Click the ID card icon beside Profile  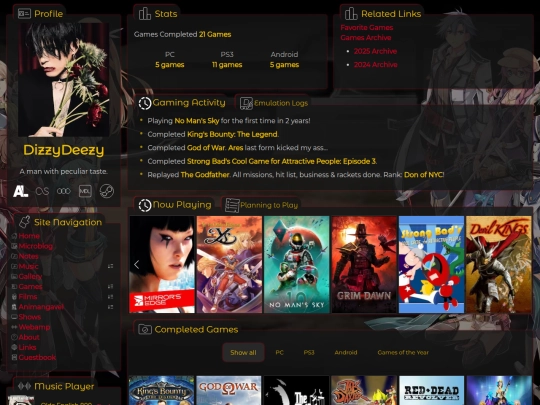coord(24,14)
